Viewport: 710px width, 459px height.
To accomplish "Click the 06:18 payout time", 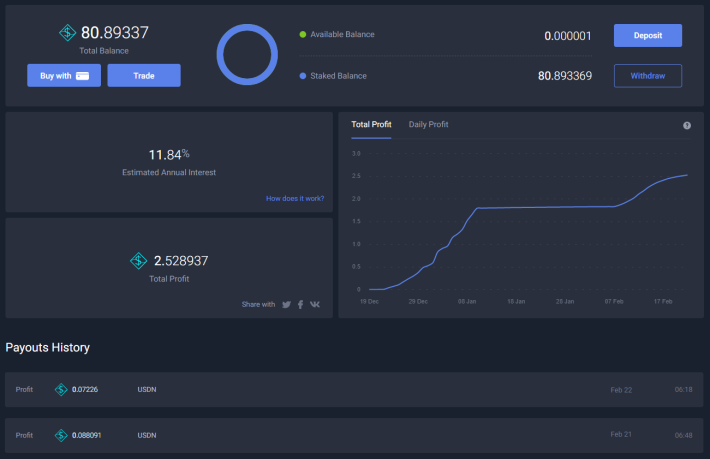I will pos(683,389).
